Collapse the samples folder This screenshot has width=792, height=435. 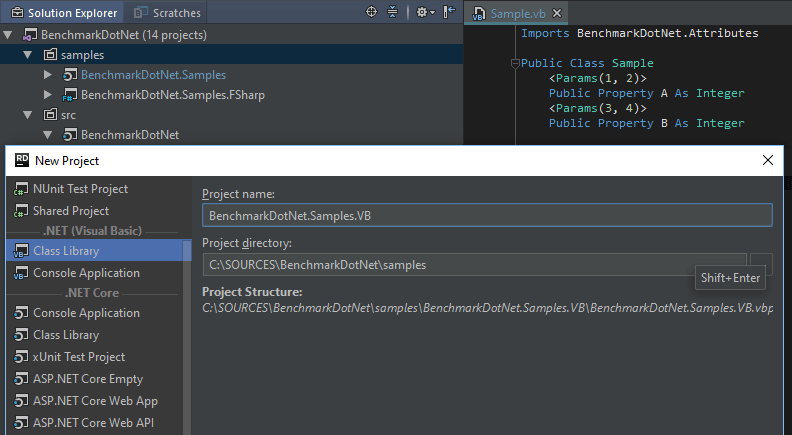(28, 55)
